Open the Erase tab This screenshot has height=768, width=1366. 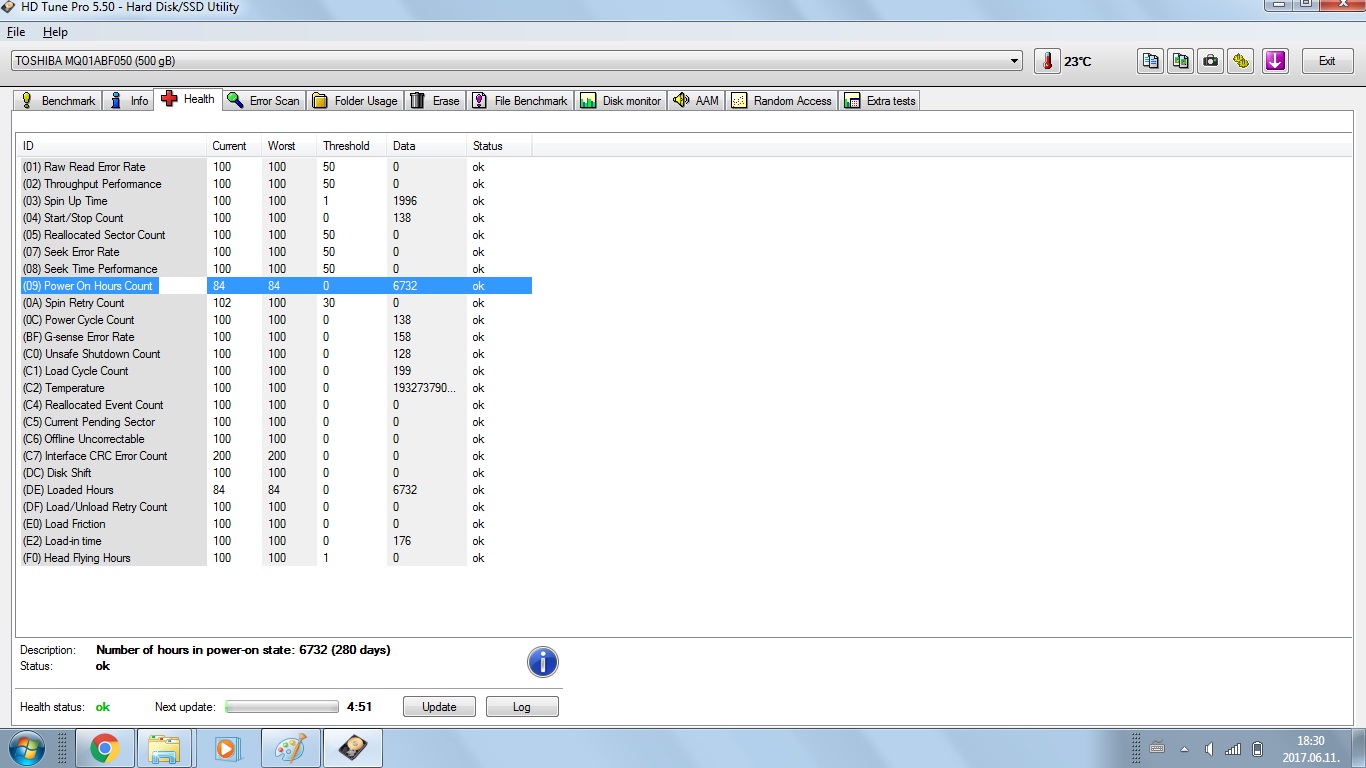click(435, 101)
